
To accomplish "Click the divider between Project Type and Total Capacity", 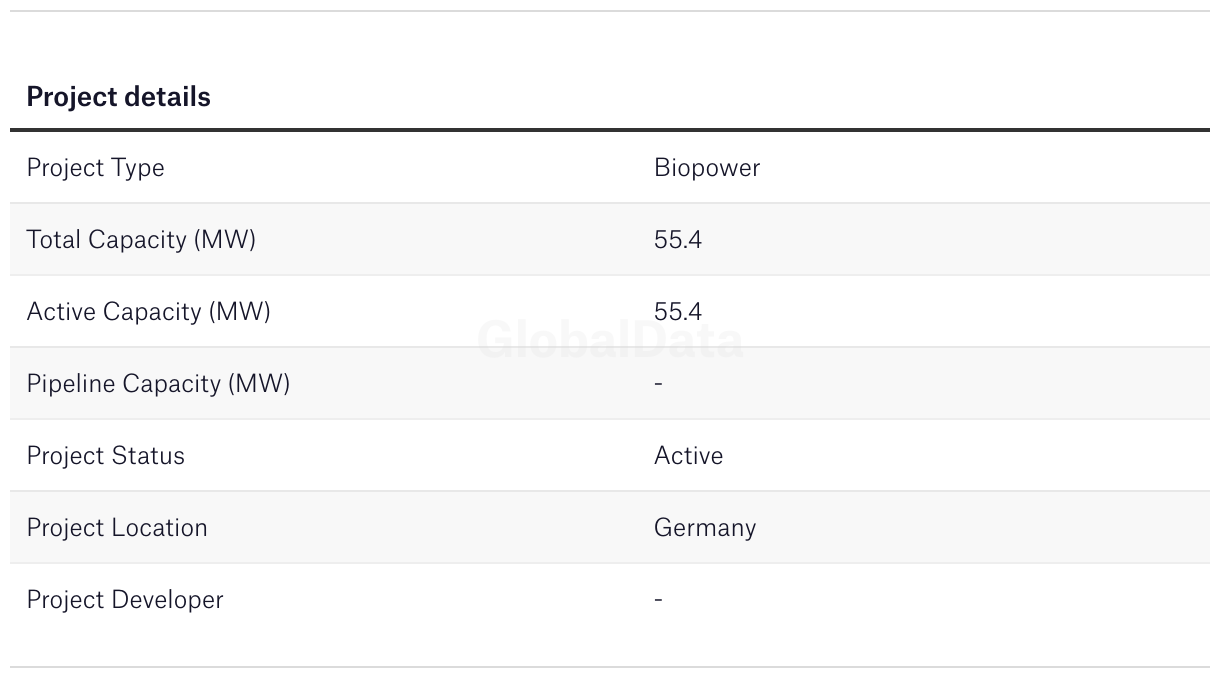I will tap(610, 203).
